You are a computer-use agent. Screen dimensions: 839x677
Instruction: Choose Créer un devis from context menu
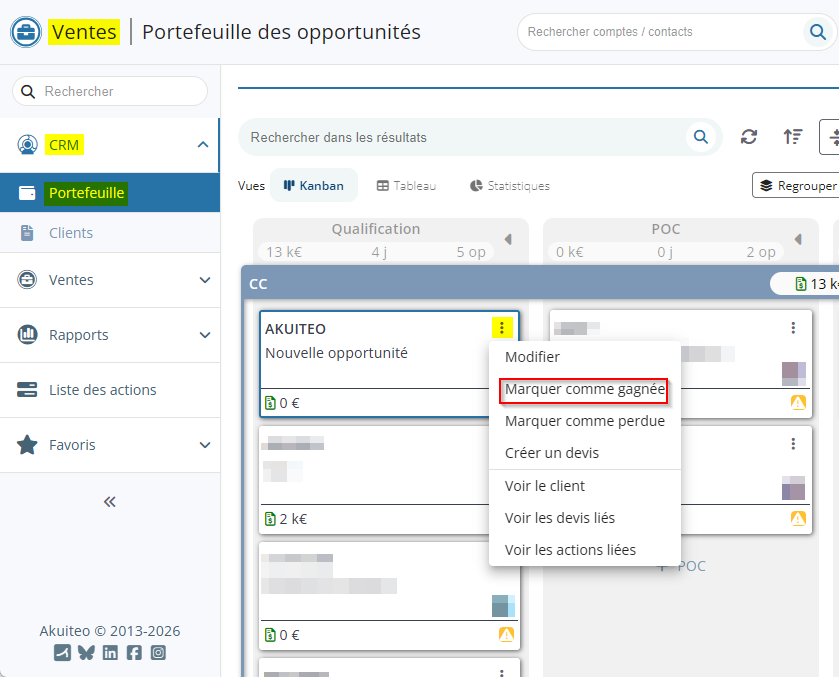click(x=552, y=453)
